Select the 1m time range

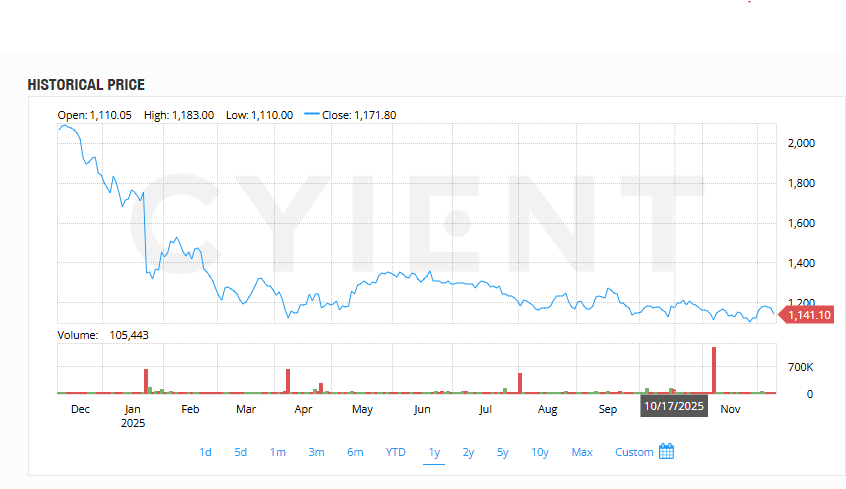pos(277,452)
